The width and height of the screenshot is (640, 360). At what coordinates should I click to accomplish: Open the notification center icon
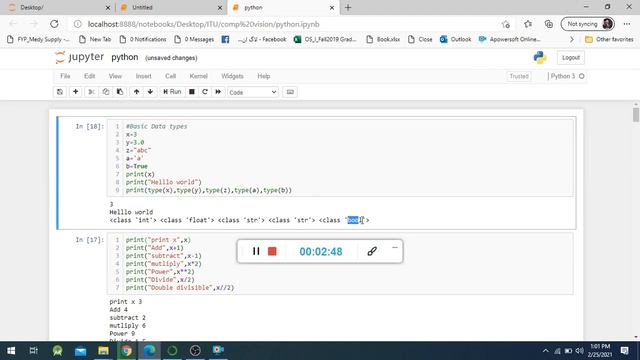click(624, 351)
